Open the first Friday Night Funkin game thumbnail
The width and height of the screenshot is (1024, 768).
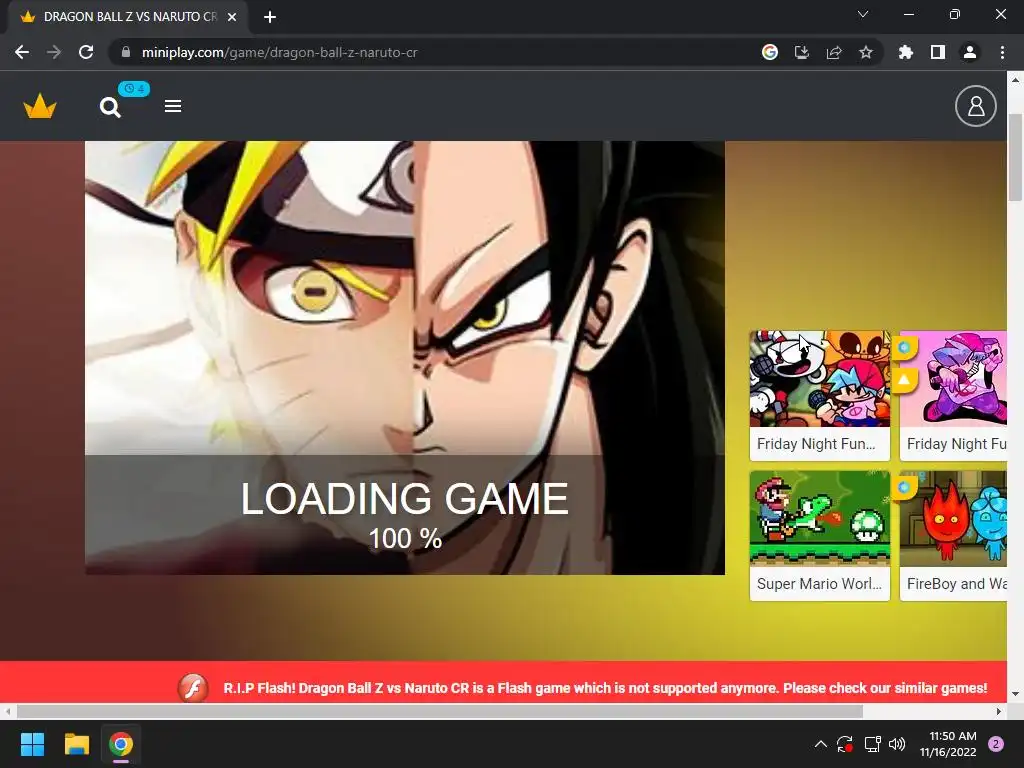pos(820,379)
